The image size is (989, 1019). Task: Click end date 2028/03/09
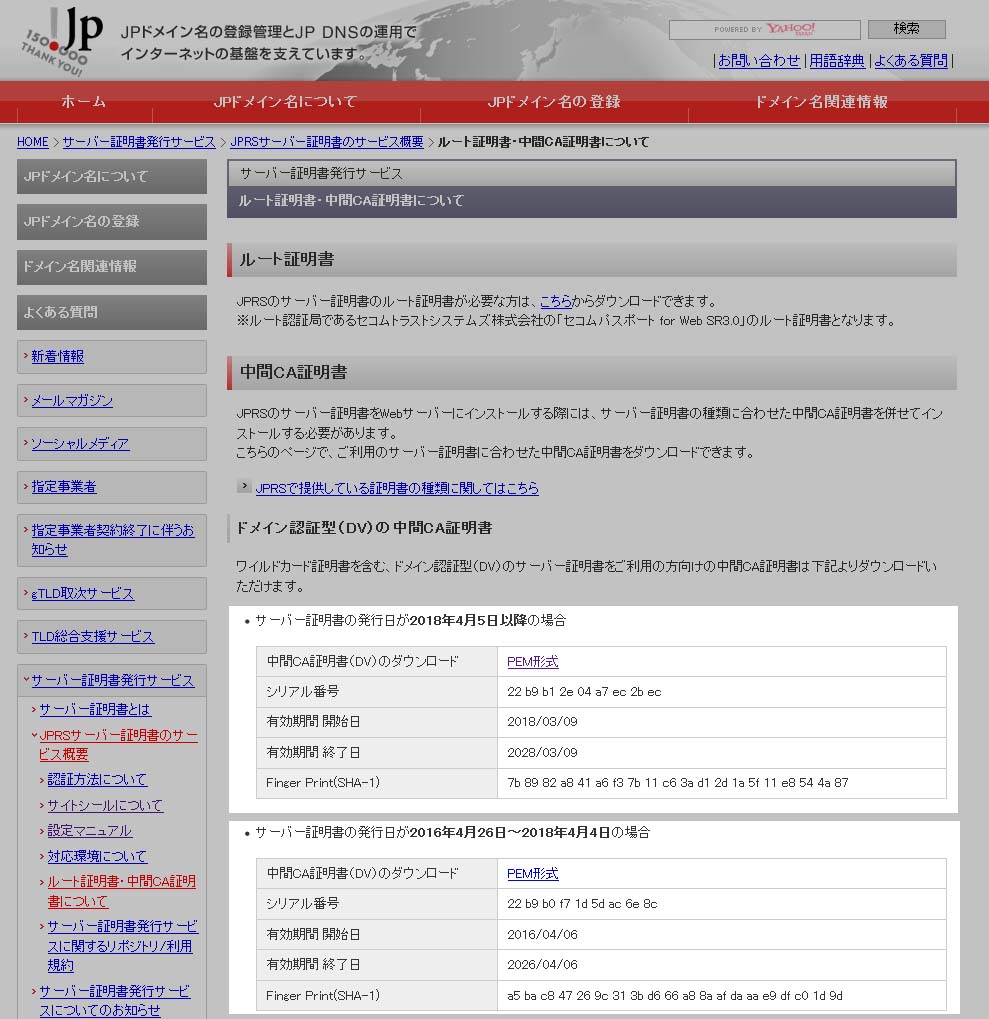pyautogui.click(x=542, y=752)
